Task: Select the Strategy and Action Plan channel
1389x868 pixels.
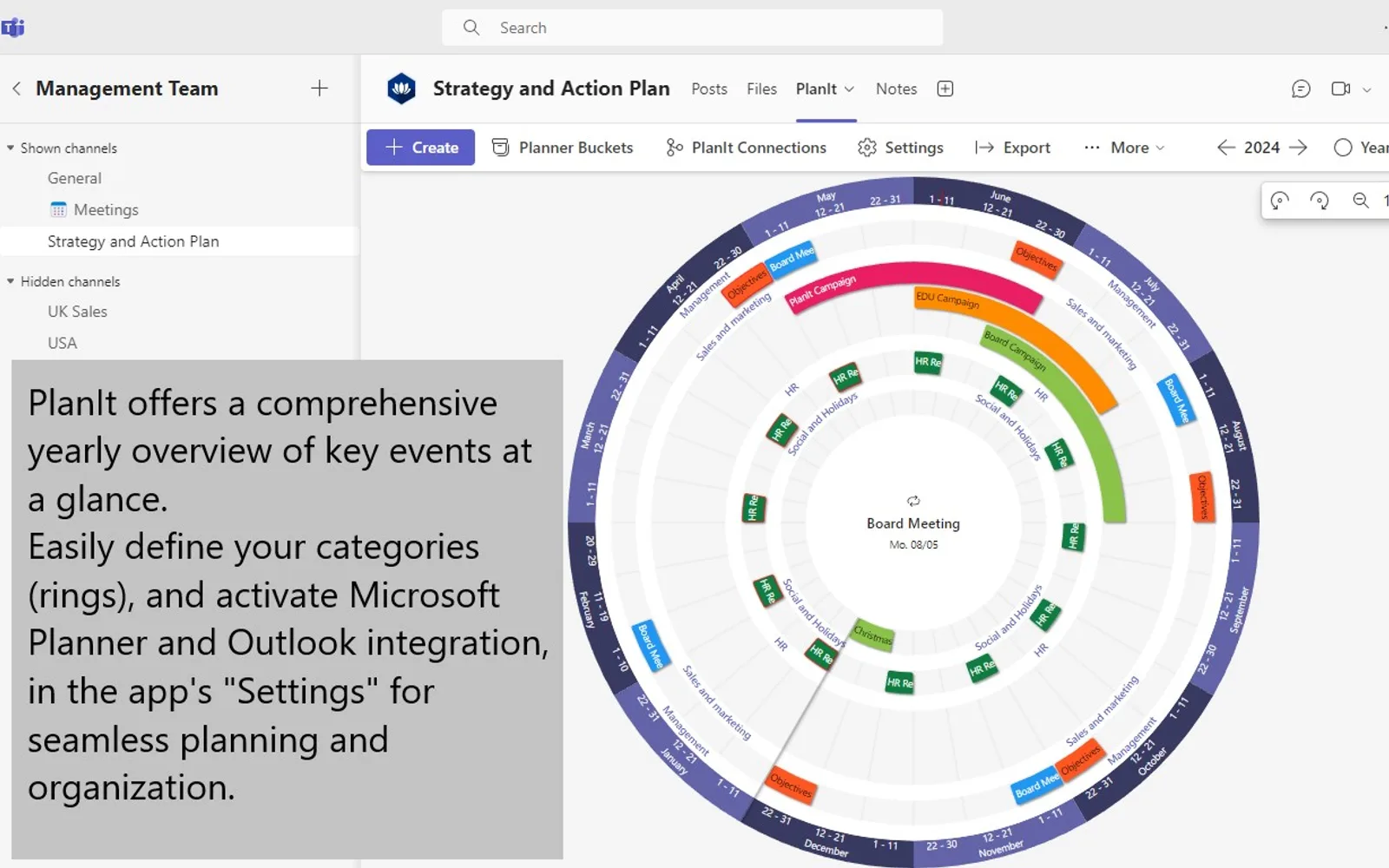Action: (x=179, y=241)
